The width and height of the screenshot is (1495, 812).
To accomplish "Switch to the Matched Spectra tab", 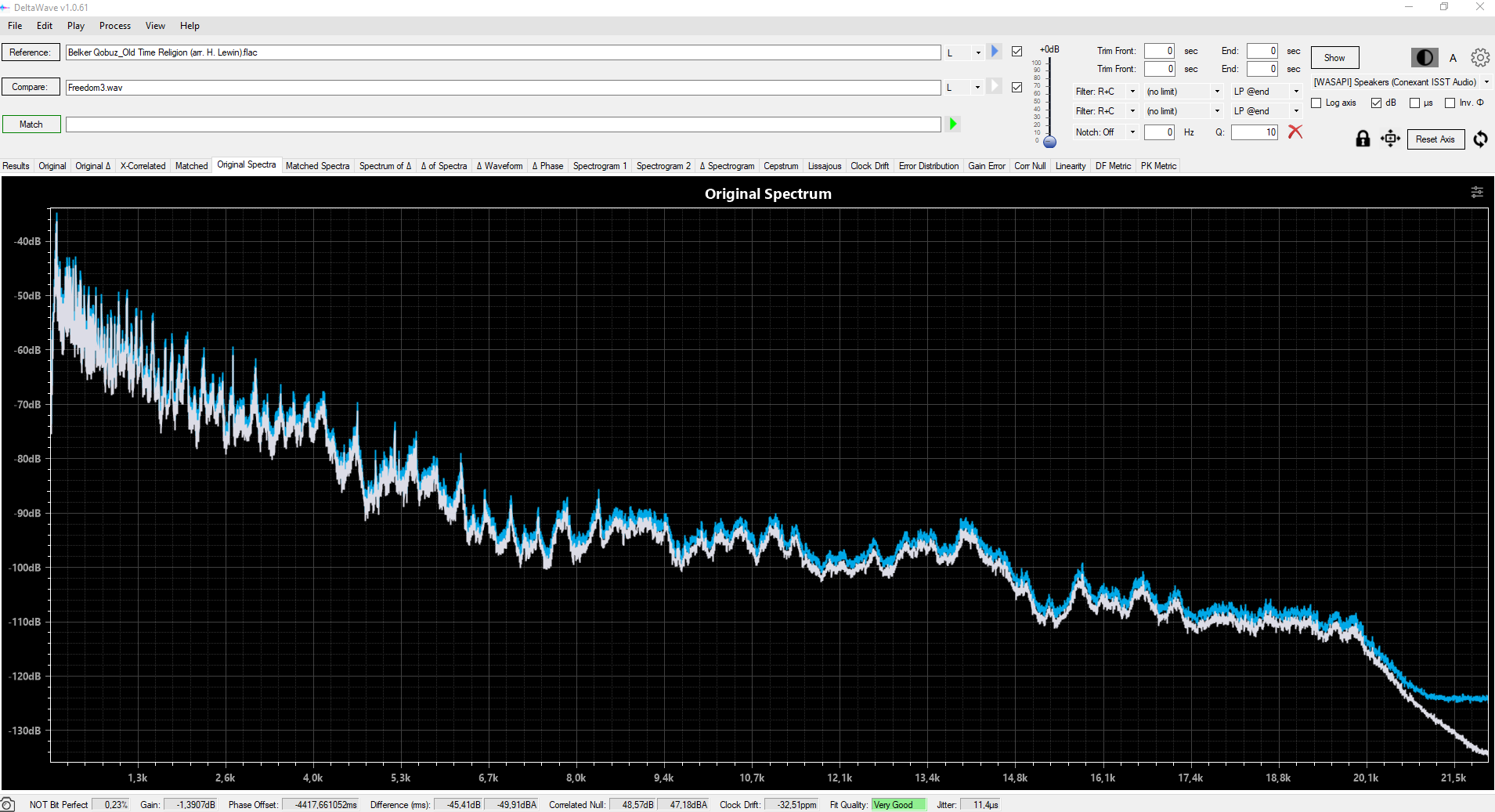I will [x=317, y=166].
